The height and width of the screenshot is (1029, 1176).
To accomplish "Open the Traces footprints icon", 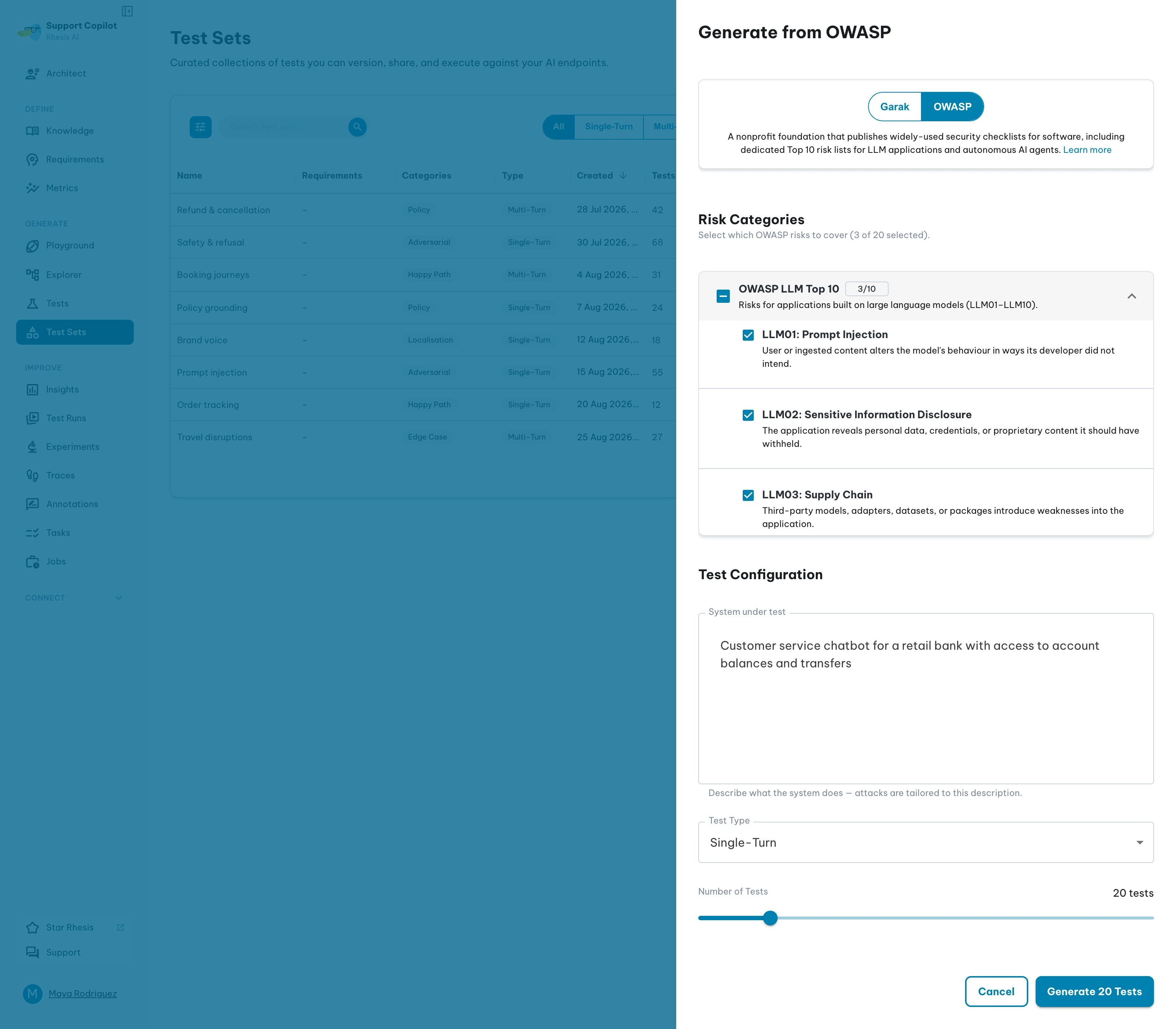I will pyautogui.click(x=32, y=476).
